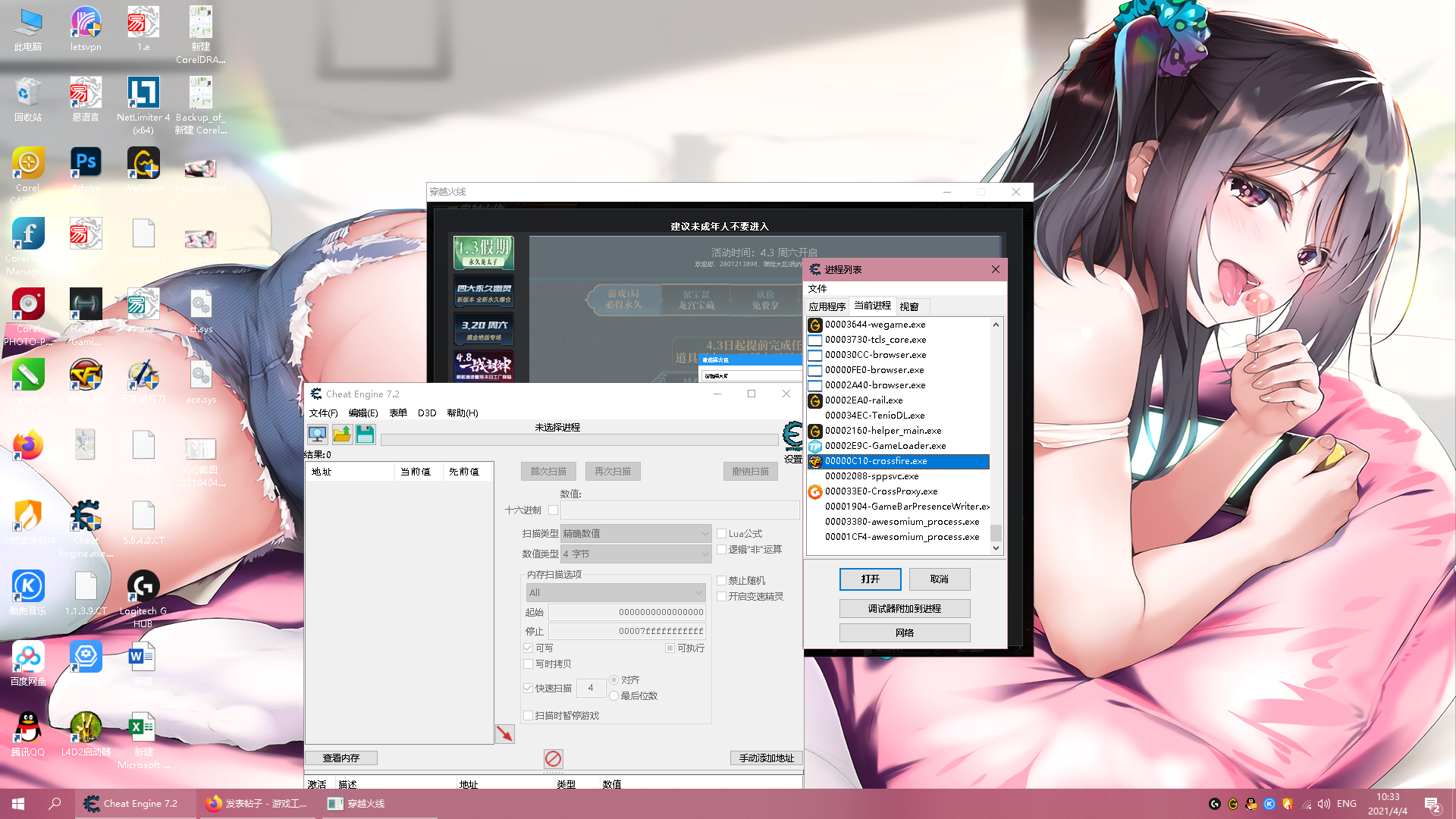Open the 帮助(H) menu
The height and width of the screenshot is (819, 1456).
(462, 413)
